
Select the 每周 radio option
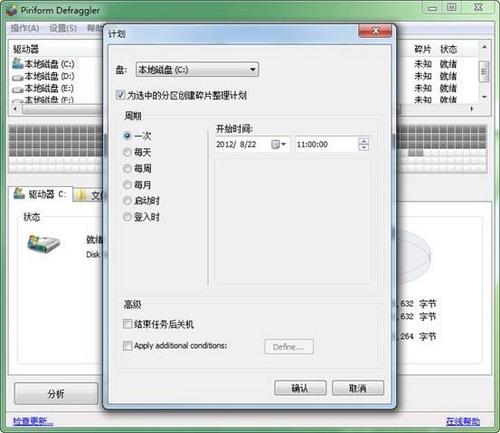pos(127,168)
